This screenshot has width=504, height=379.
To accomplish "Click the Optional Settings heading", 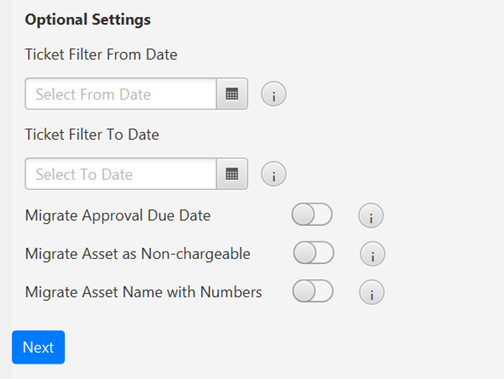I will [88, 19].
